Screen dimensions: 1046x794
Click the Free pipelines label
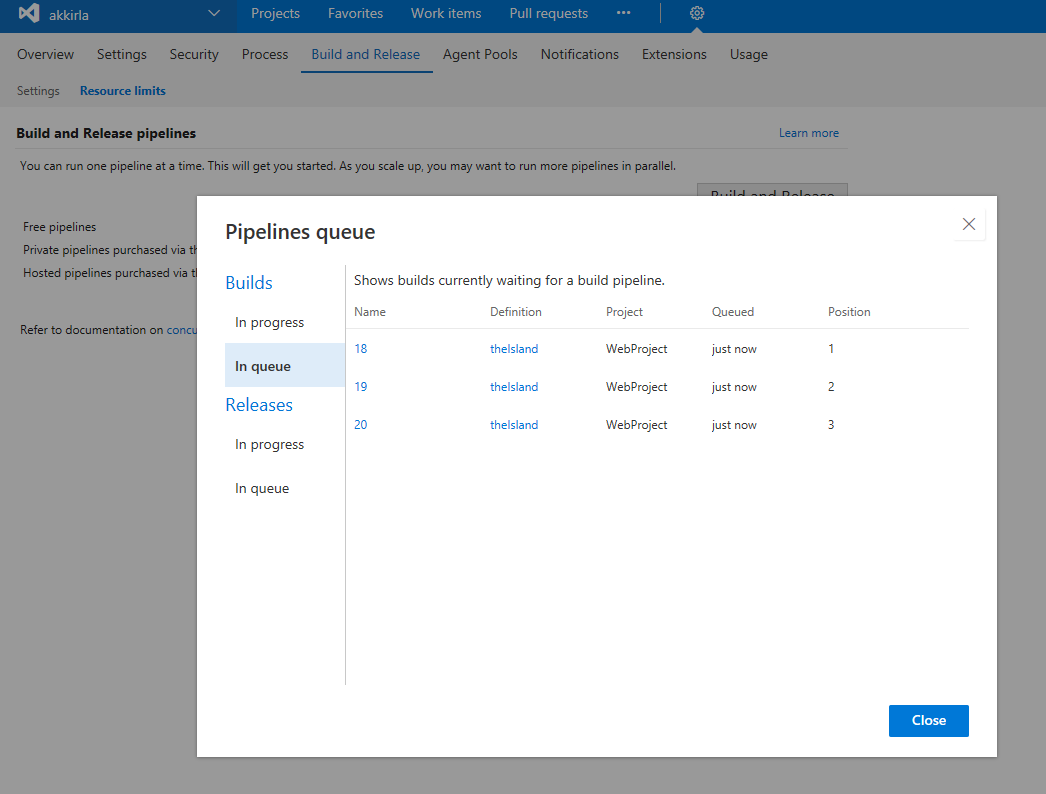(x=59, y=227)
